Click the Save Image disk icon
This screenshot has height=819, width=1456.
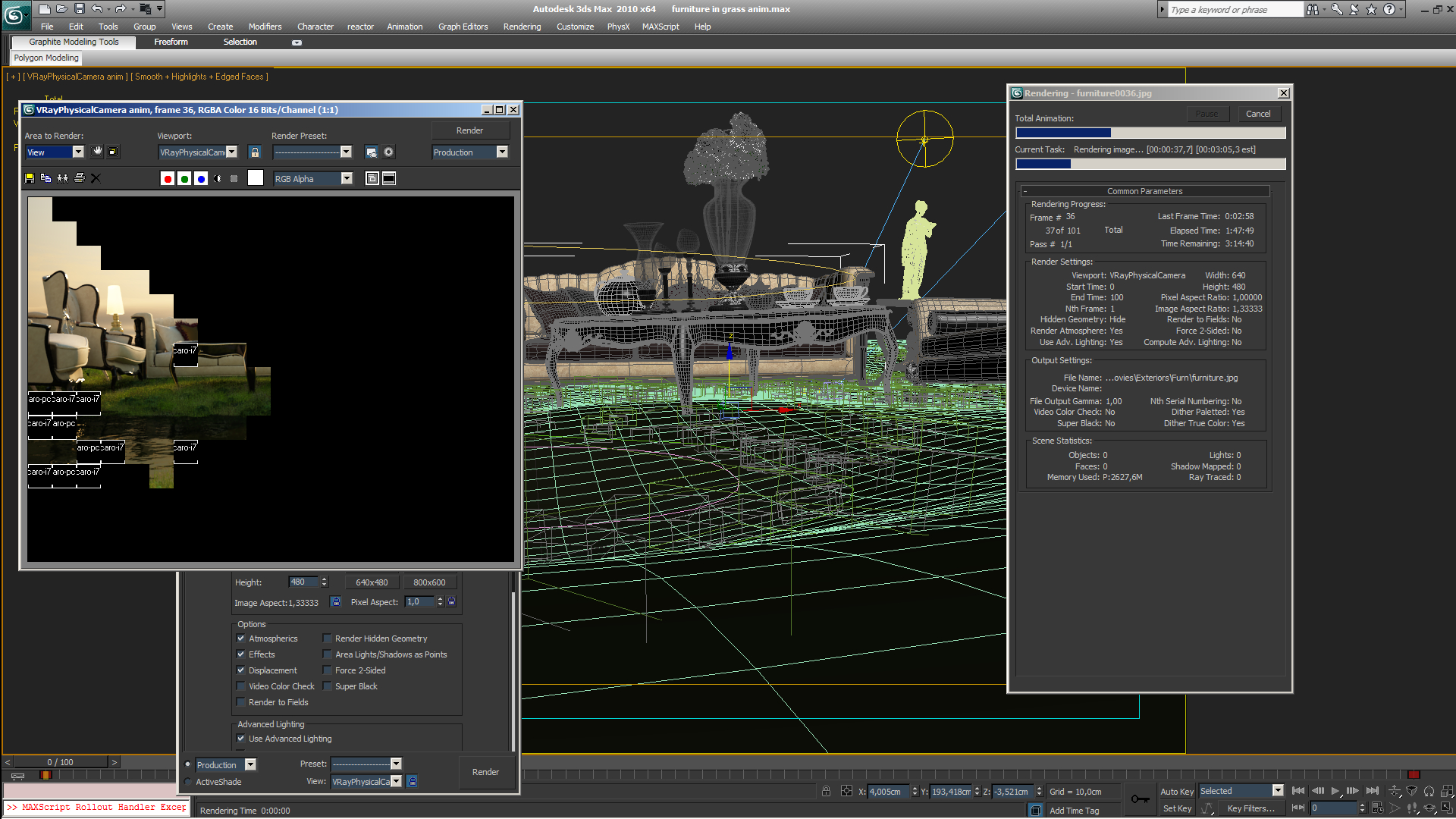point(30,178)
